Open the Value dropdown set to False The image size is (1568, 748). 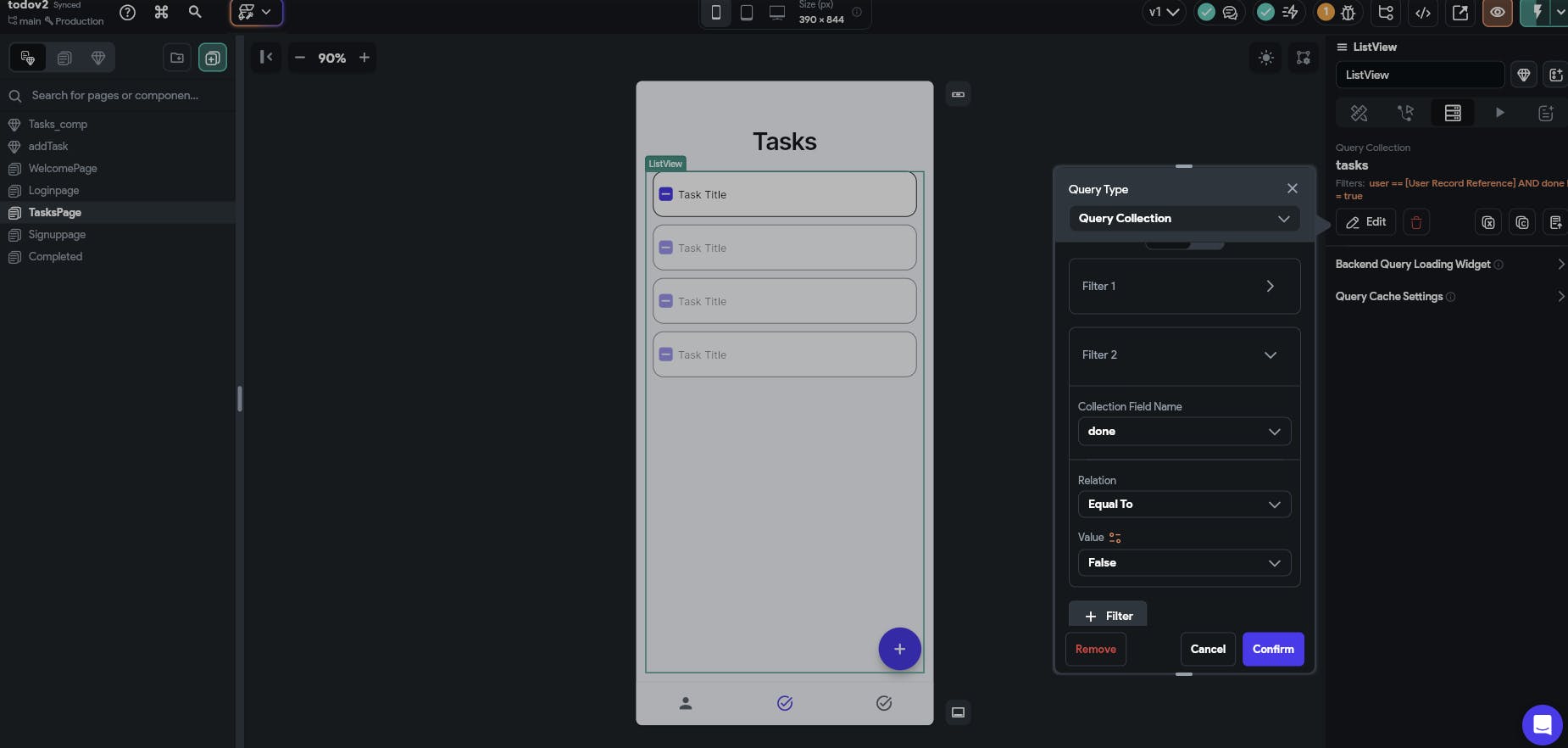pyautogui.click(x=1184, y=563)
